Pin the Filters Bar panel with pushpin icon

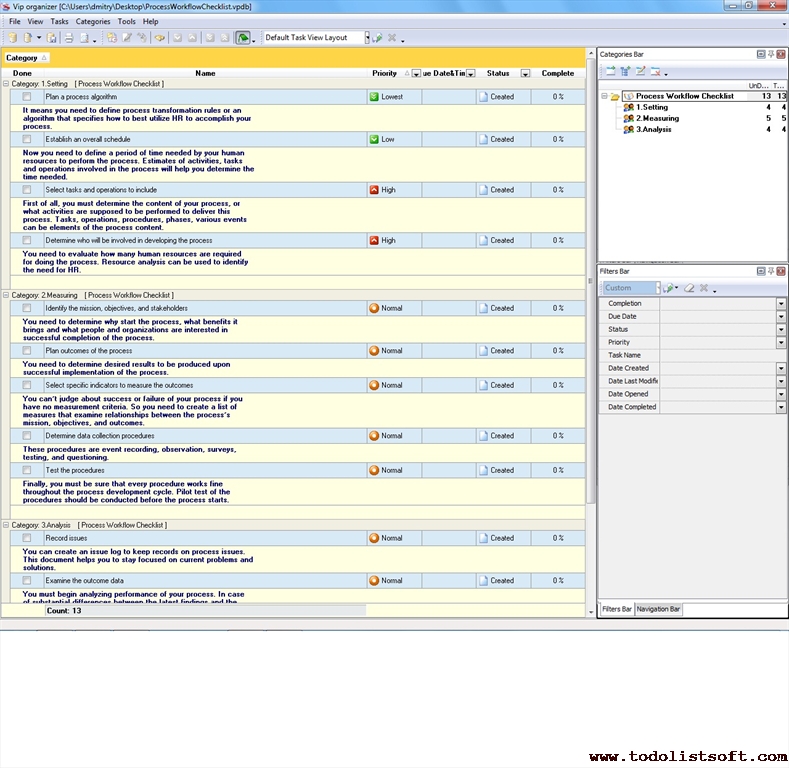[x=770, y=271]
